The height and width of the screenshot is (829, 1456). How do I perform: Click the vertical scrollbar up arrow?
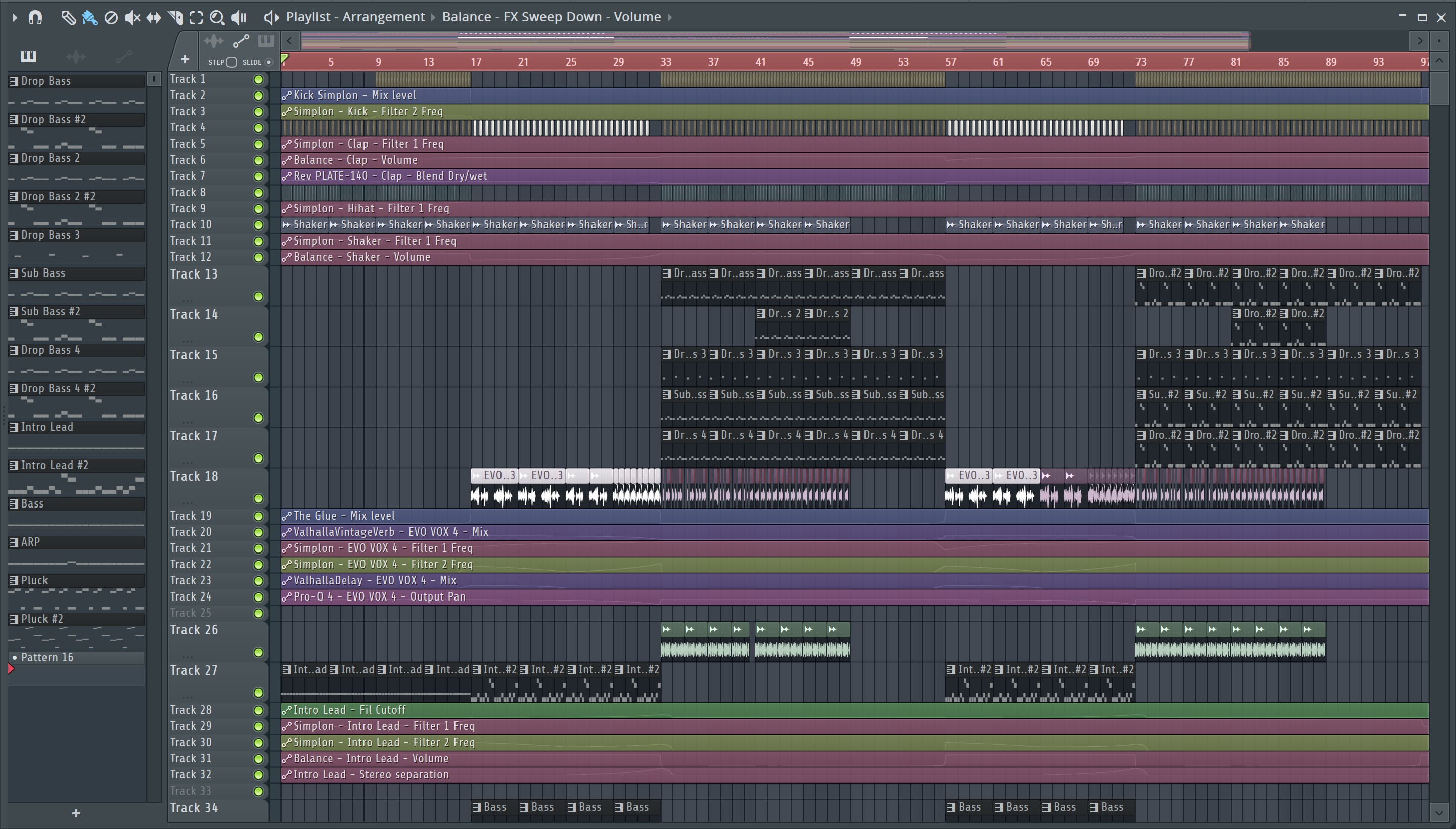1439,61
